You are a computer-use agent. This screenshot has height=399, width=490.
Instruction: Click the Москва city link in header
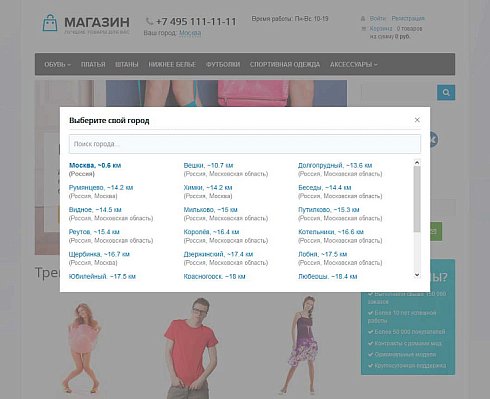pos(190,33)
